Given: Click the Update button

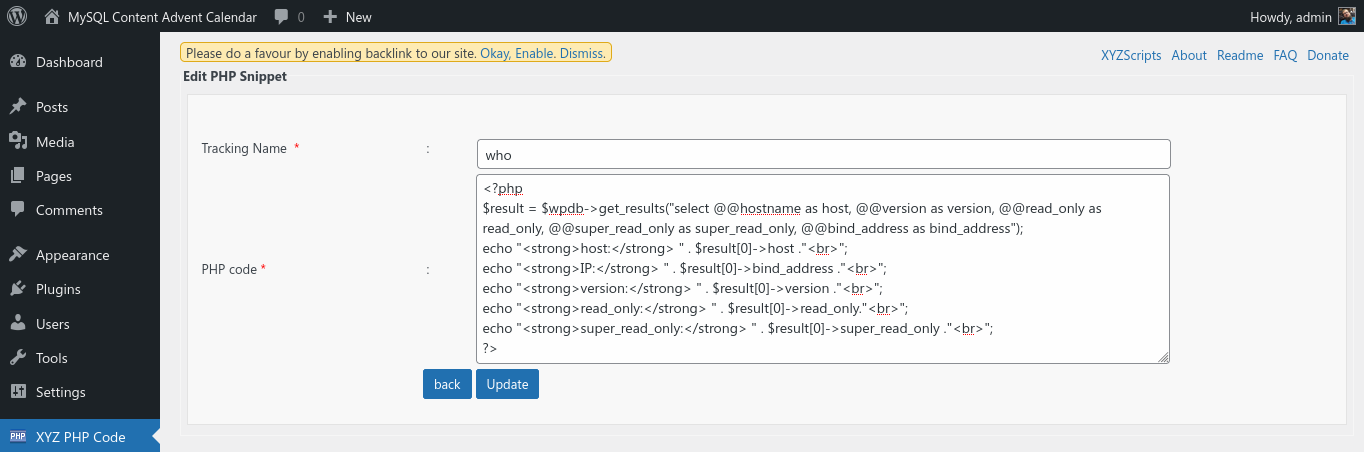Looking at the screenshot, I should [x=507, y=384].
